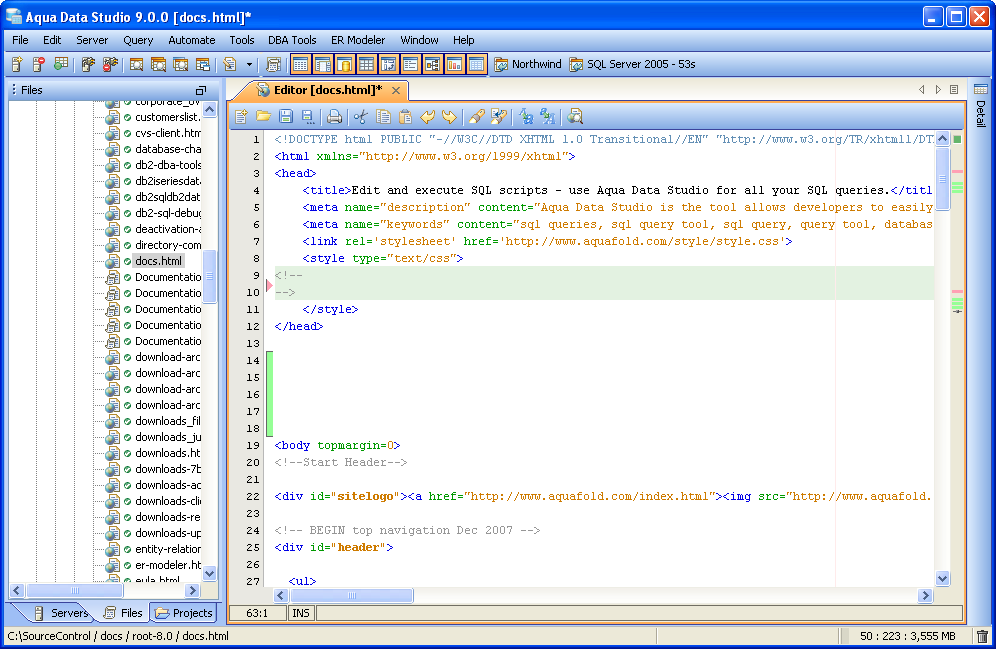Click the Save disk icon in editor toolbar
The height and width of the screenshot is (649, 996).
(285, 117)
